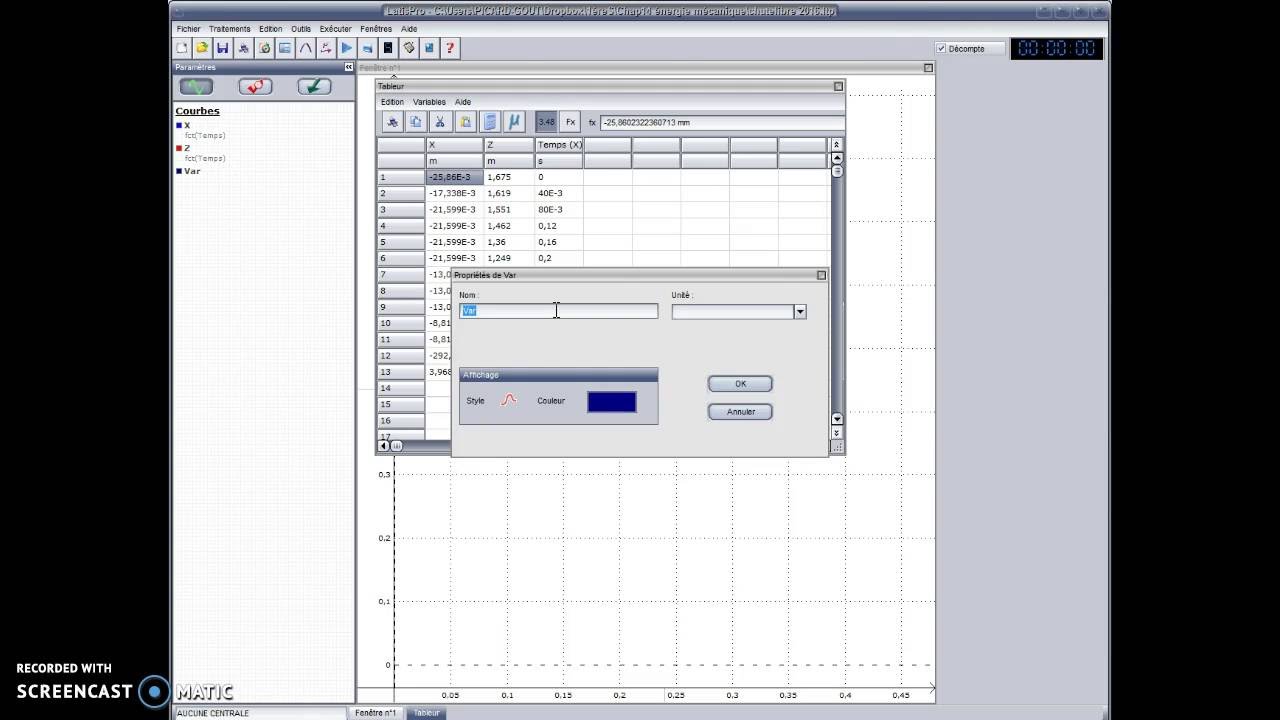1280x720 pixels.
Task: Click the fx formula bar field
Action: 722,122
